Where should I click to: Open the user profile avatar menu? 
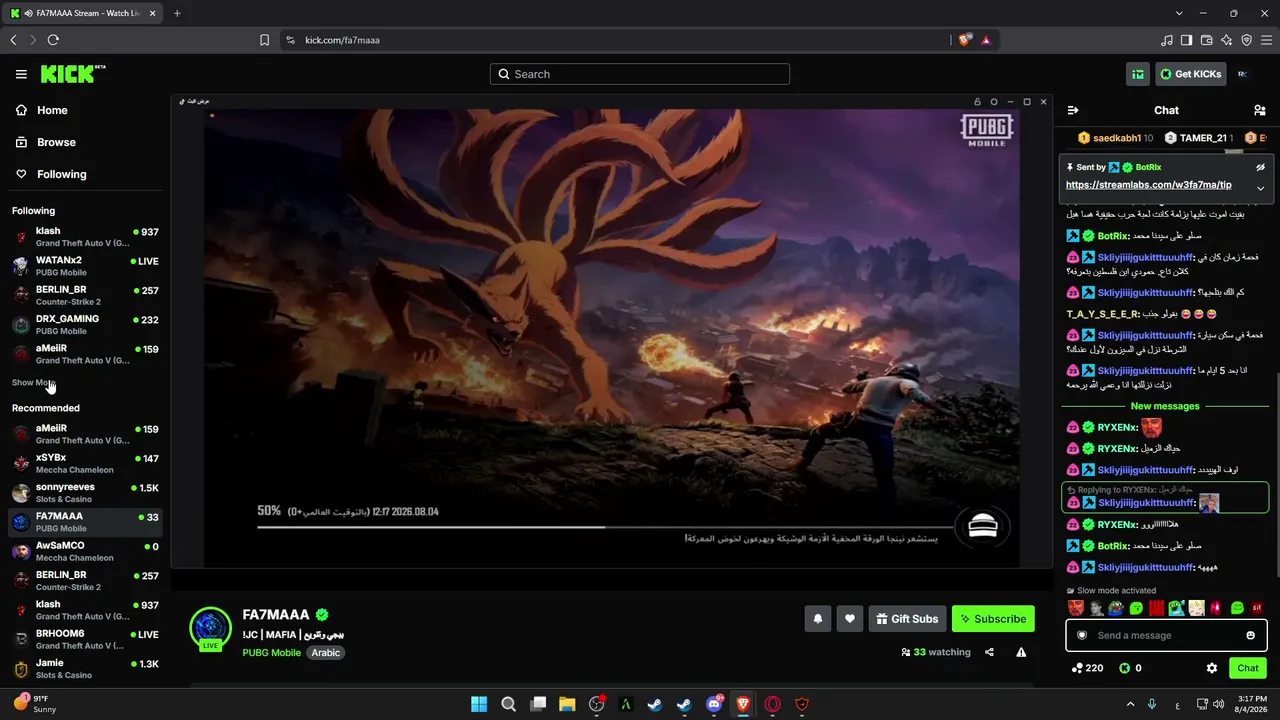1243,74
